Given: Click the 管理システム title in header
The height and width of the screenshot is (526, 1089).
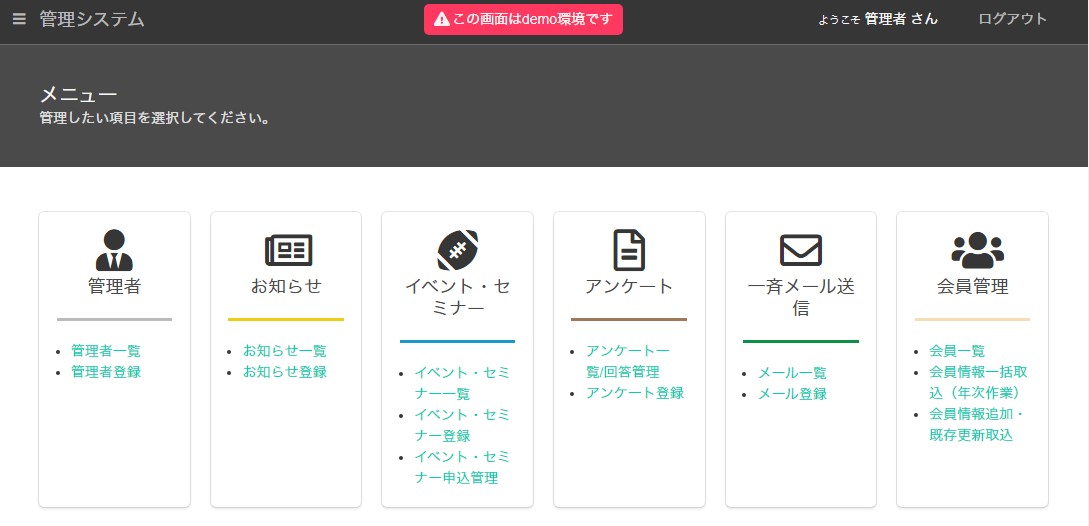Looking at the screenshot, I should coord(92,19).
